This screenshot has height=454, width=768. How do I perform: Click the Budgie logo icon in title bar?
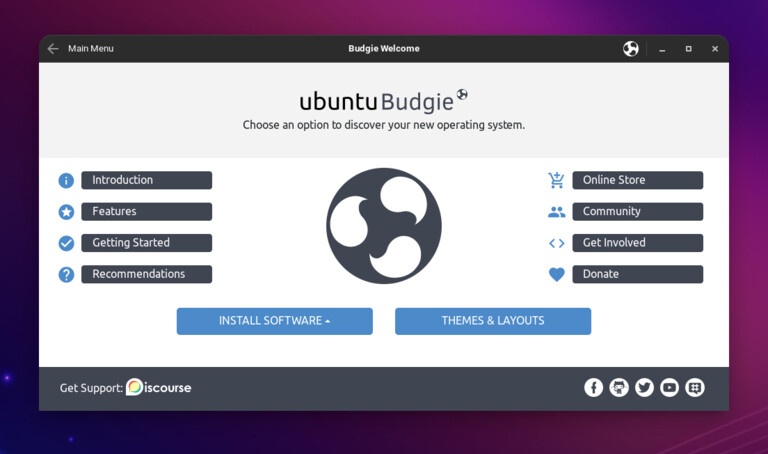[x=630, y=48]
